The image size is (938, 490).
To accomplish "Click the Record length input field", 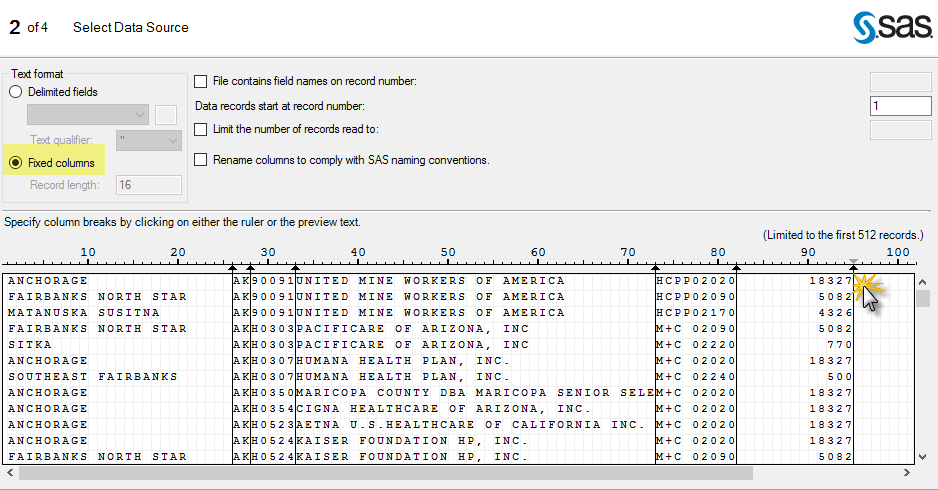I will [x=149, y=185].
